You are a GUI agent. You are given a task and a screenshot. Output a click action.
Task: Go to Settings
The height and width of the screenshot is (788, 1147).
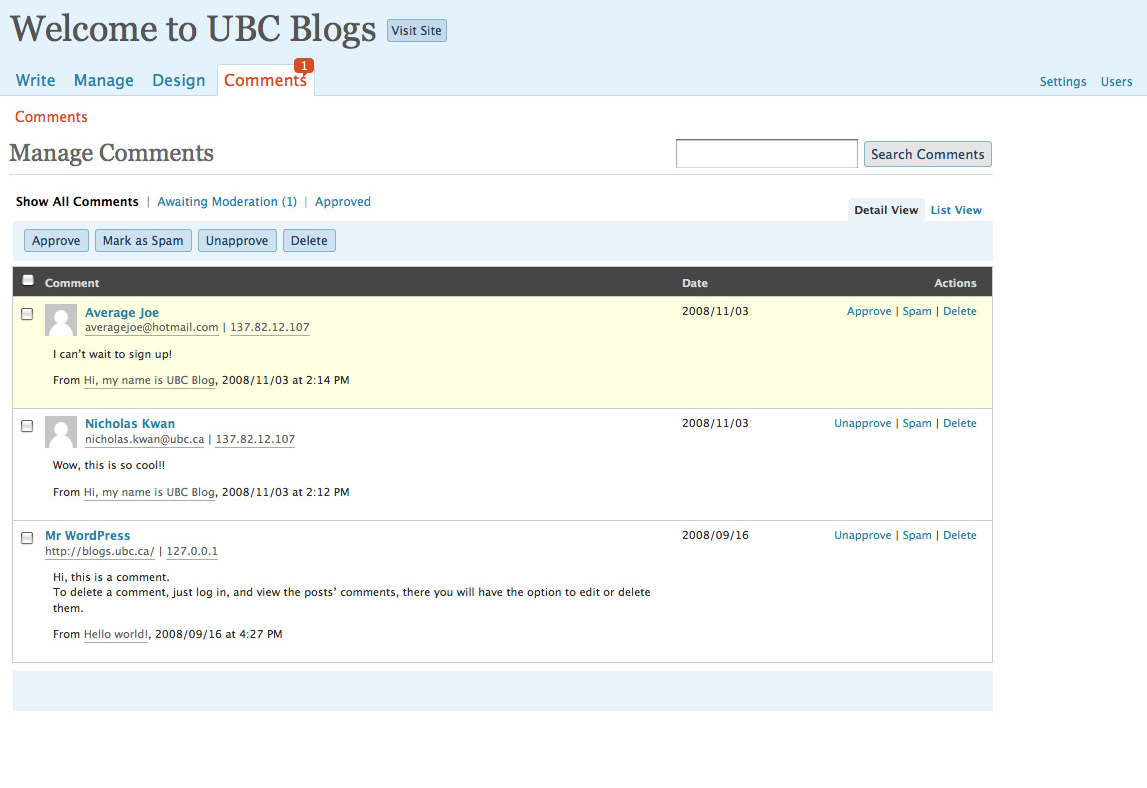click(x=1063, y=82)
